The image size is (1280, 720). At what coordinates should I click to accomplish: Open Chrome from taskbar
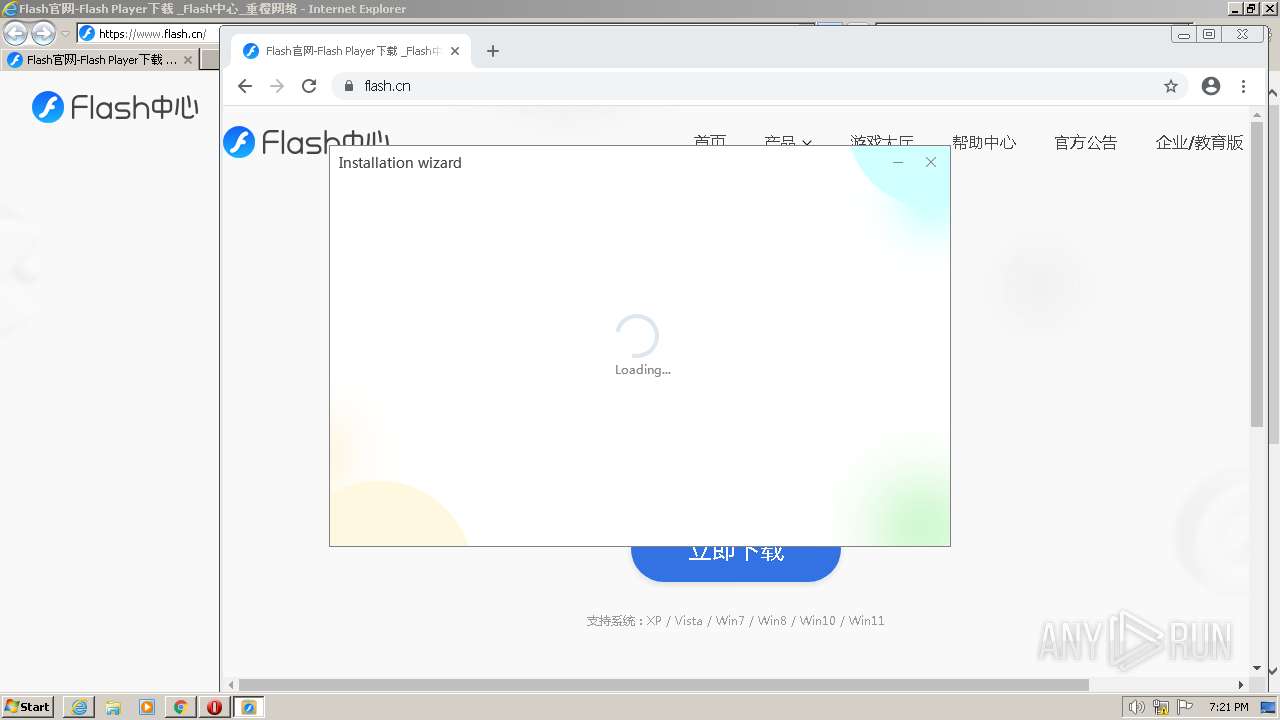(180, 707)
